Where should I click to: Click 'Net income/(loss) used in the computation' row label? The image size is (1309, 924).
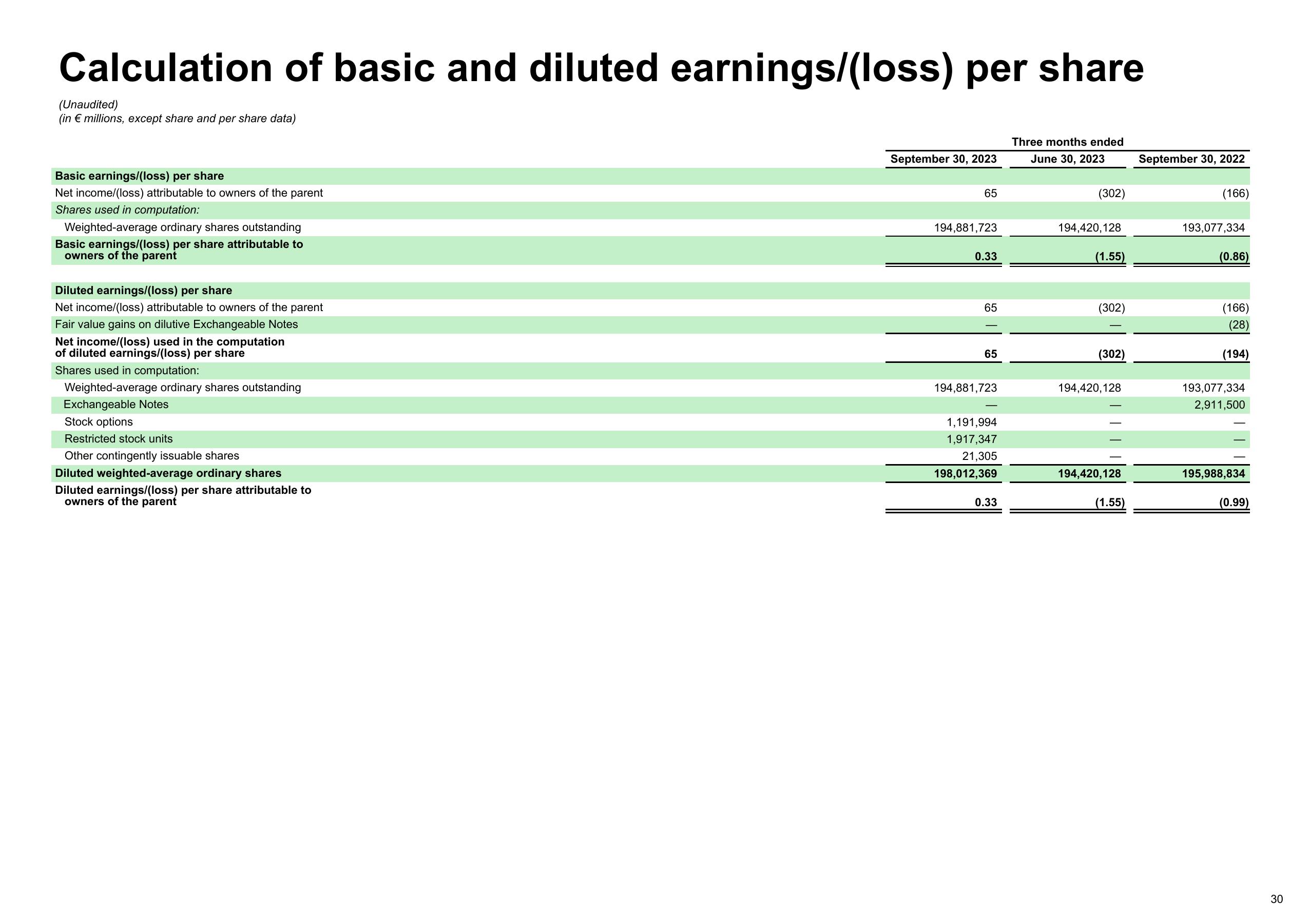pyautogui.click(x=169, y=348)
